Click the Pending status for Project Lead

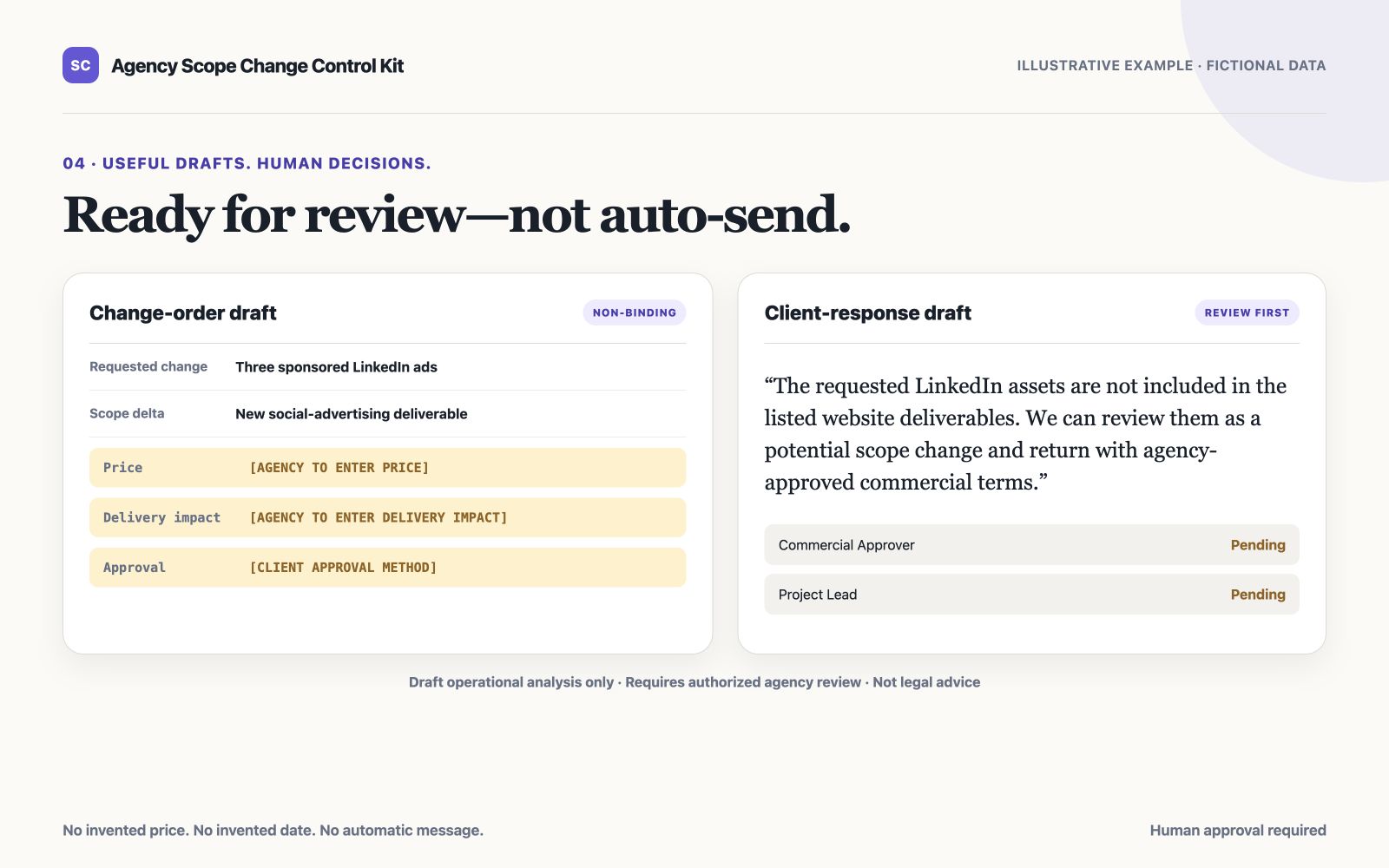click(1258, 595)
